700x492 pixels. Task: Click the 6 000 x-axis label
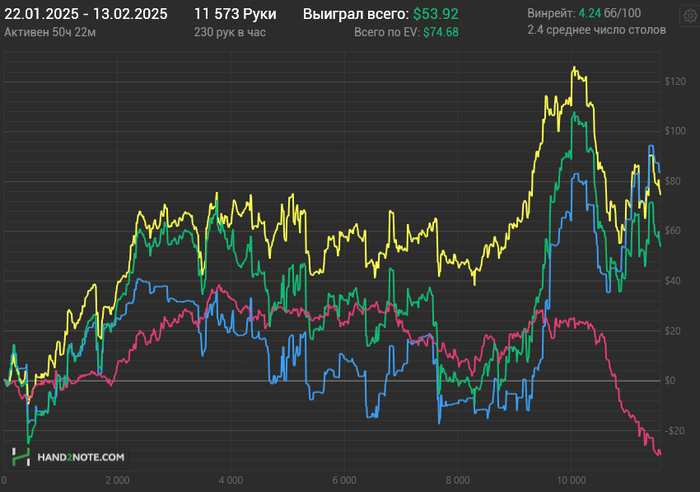tap(344, 480)
